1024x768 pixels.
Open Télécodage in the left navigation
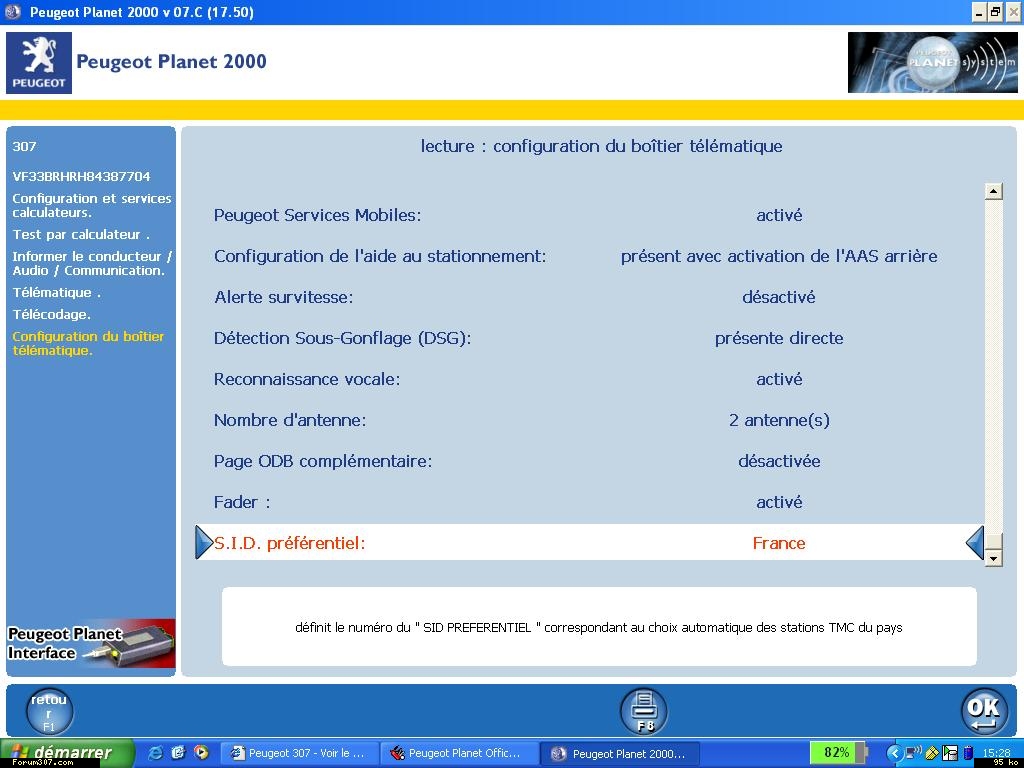tap(51, 314)
